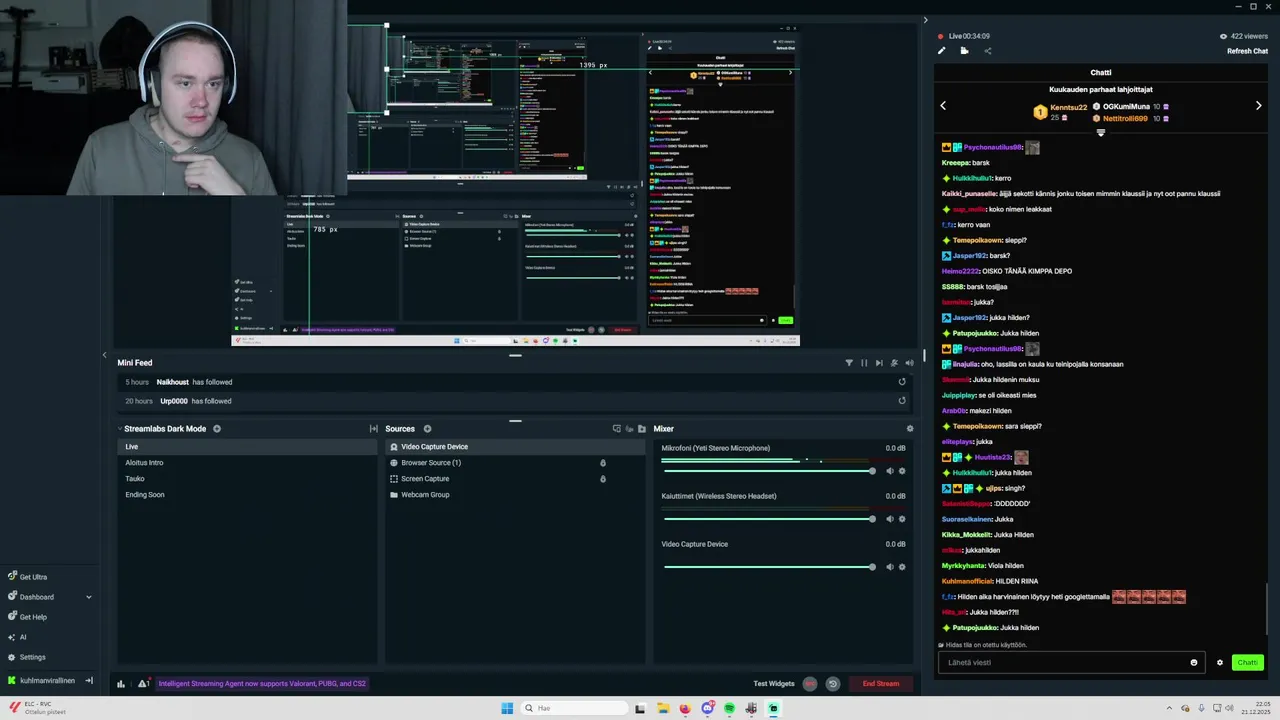The image size is (1280, 720).
Task: End the stream
Action: click(881, 684)
